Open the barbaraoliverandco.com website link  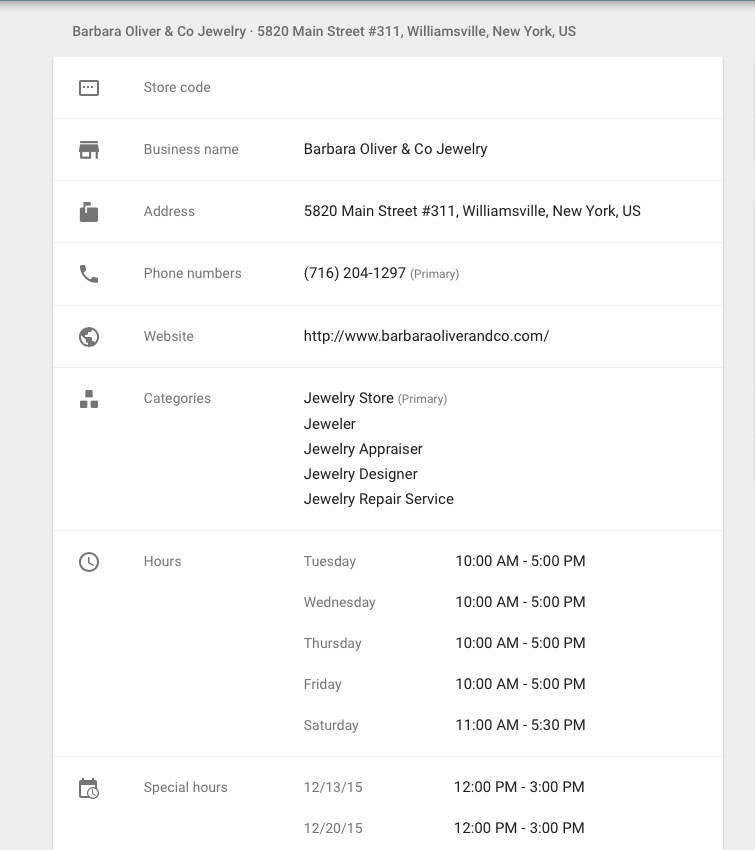[426, 336]
